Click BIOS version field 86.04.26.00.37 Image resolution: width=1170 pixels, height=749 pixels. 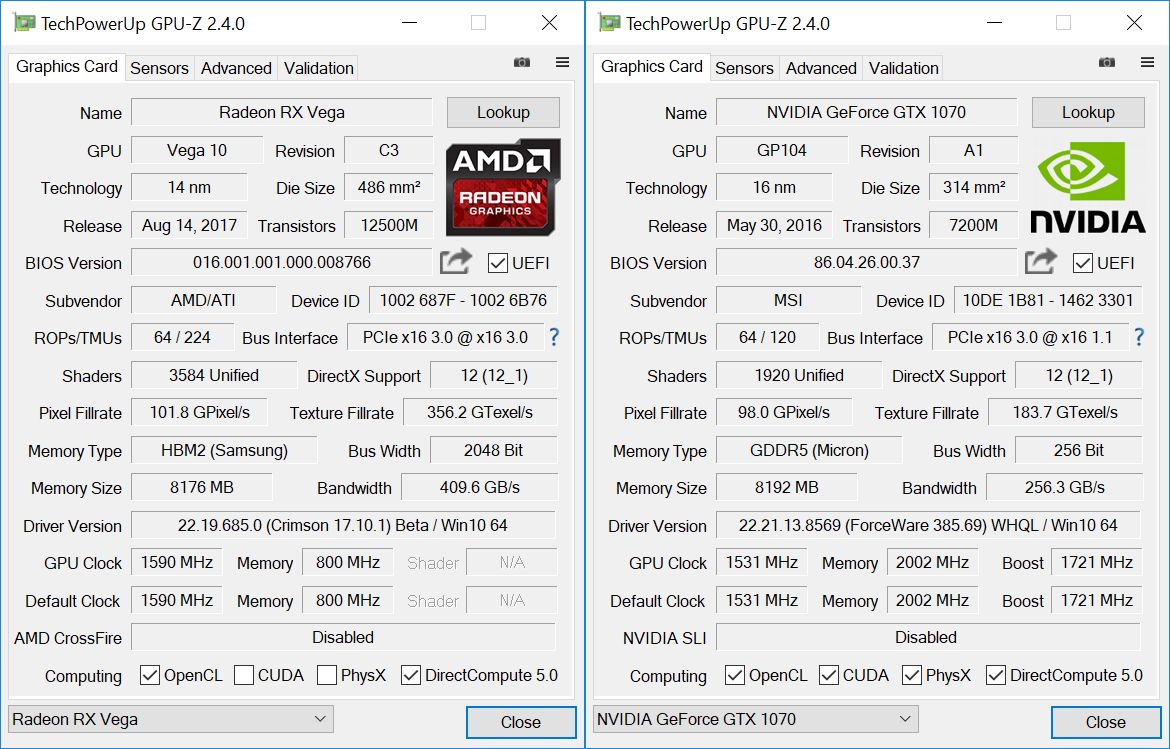[867, 262]
